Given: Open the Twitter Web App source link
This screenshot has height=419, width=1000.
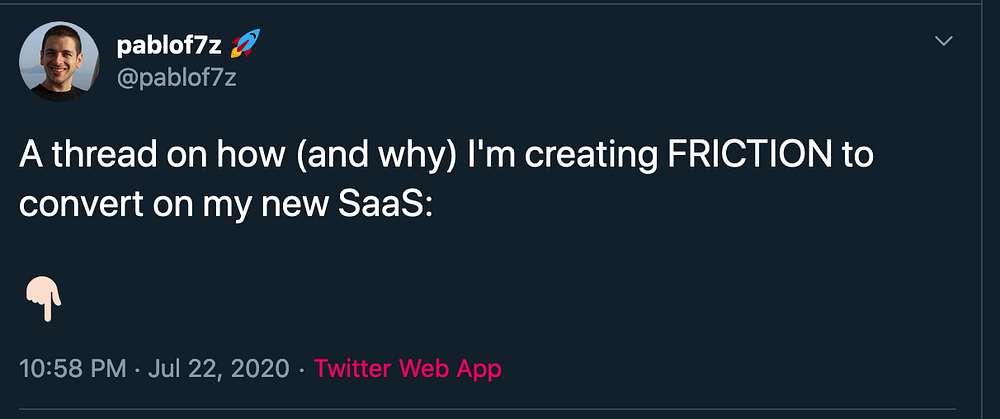Looking at the screenshot, I should [407, 368].
